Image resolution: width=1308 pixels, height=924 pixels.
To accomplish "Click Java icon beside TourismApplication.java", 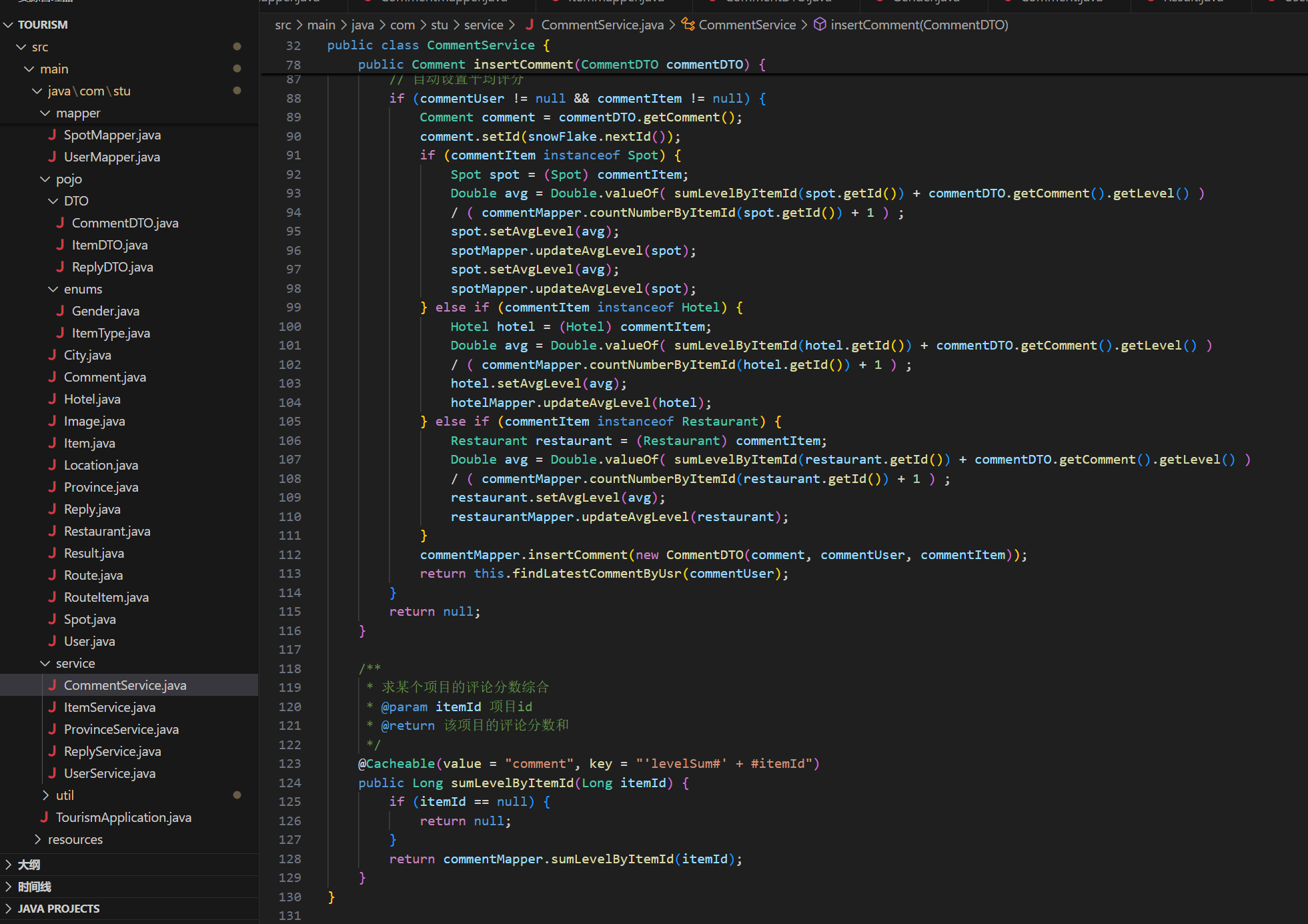I will (44, 817).
